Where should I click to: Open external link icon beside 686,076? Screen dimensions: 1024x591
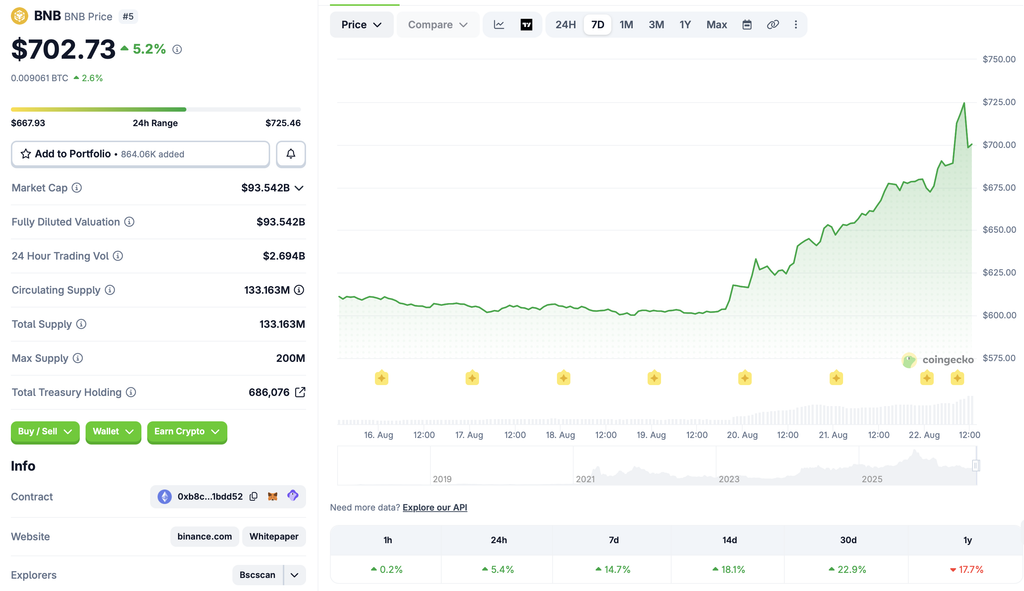[x=300, y=392]
